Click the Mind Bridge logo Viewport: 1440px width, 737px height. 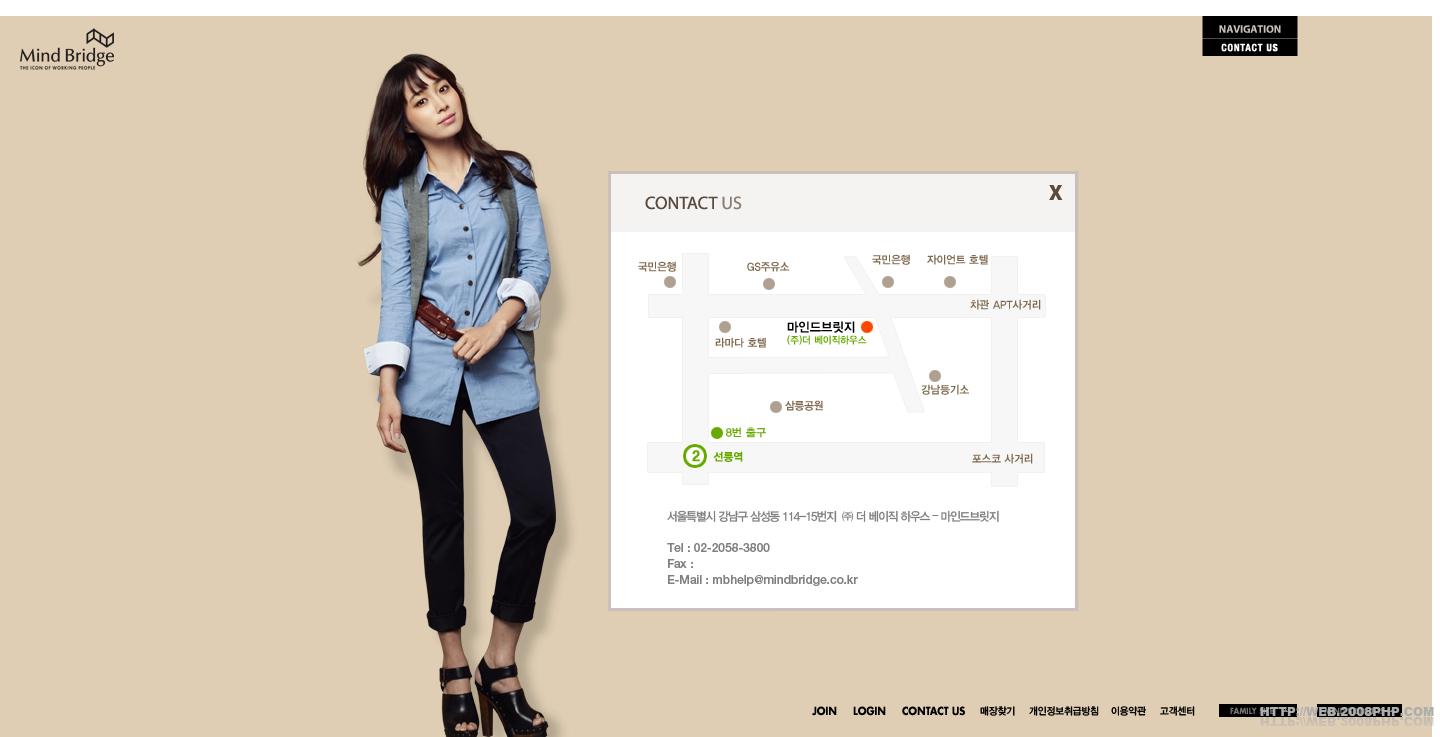pyautogui.click(x=67, y=49)
